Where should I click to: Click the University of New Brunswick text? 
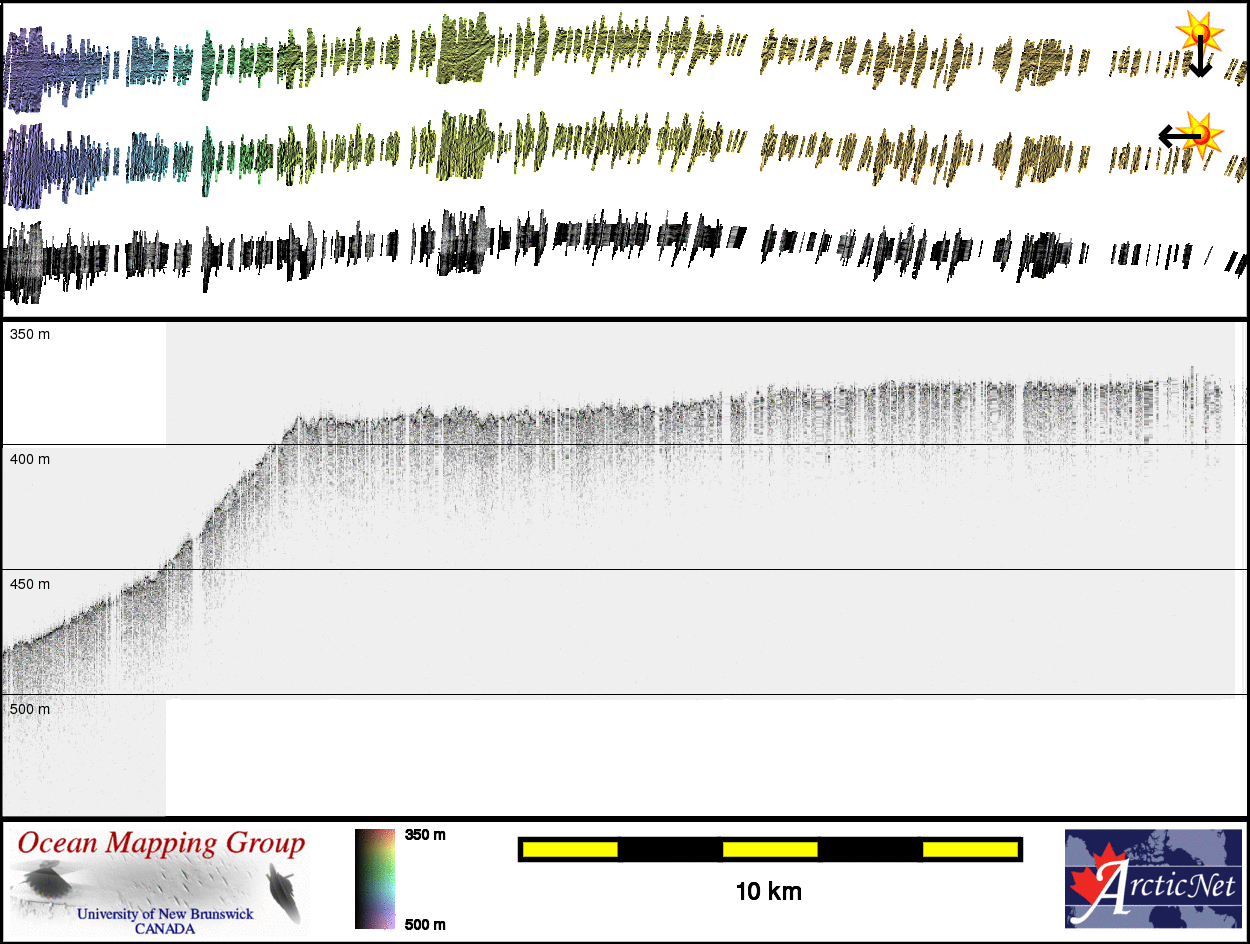point(165,914)
